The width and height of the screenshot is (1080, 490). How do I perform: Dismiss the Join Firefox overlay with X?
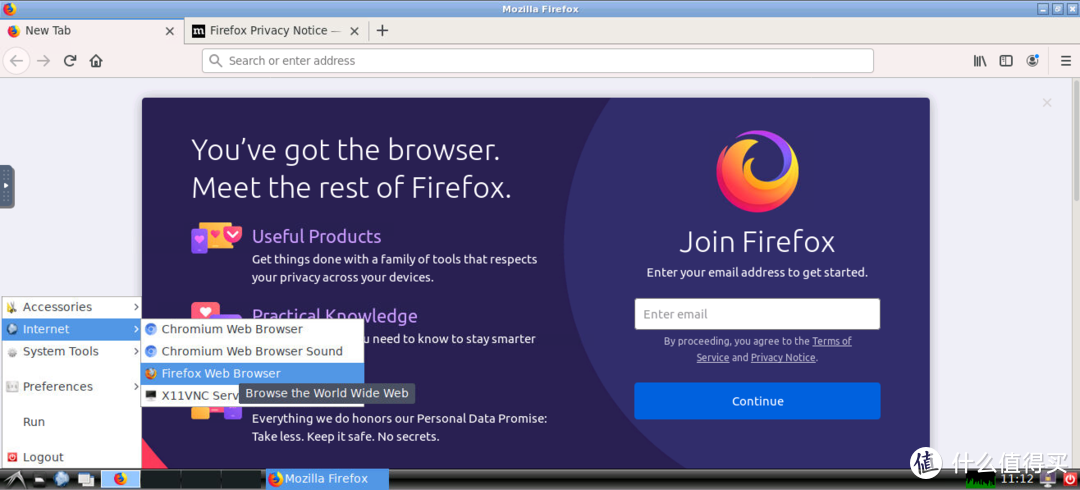point(1047,103)
